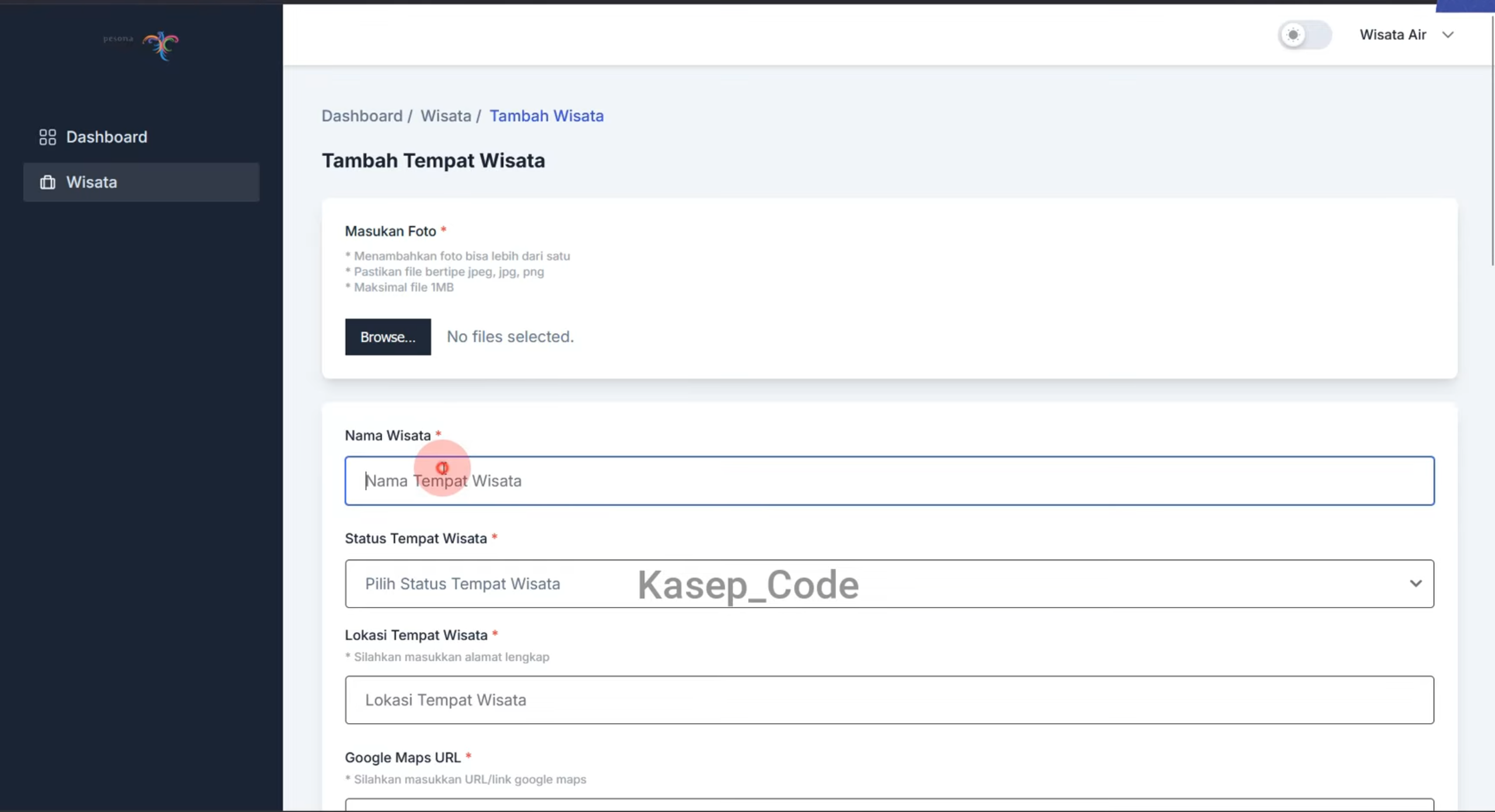The height and width of the screenshot is (812, 1495).
Task: Click the page vertical scrollbar
Action: click(1492, 140)
